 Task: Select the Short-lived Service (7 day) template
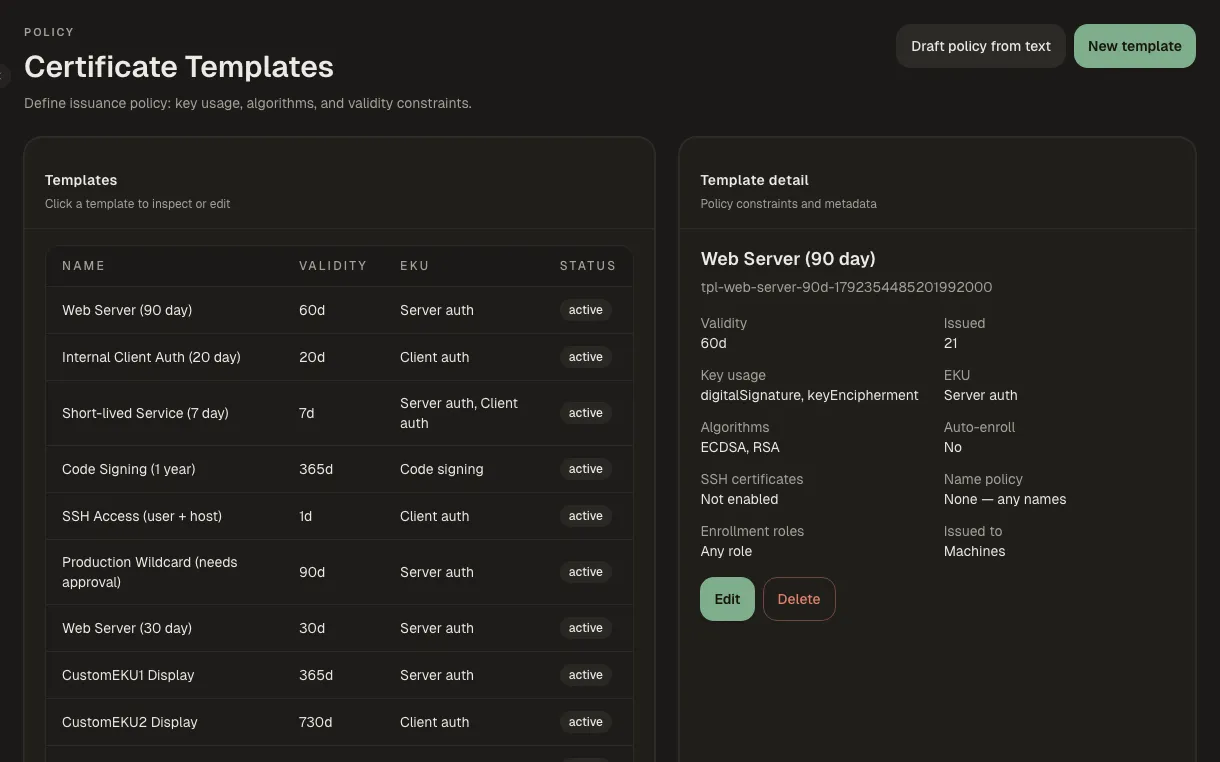pos(339,413)
